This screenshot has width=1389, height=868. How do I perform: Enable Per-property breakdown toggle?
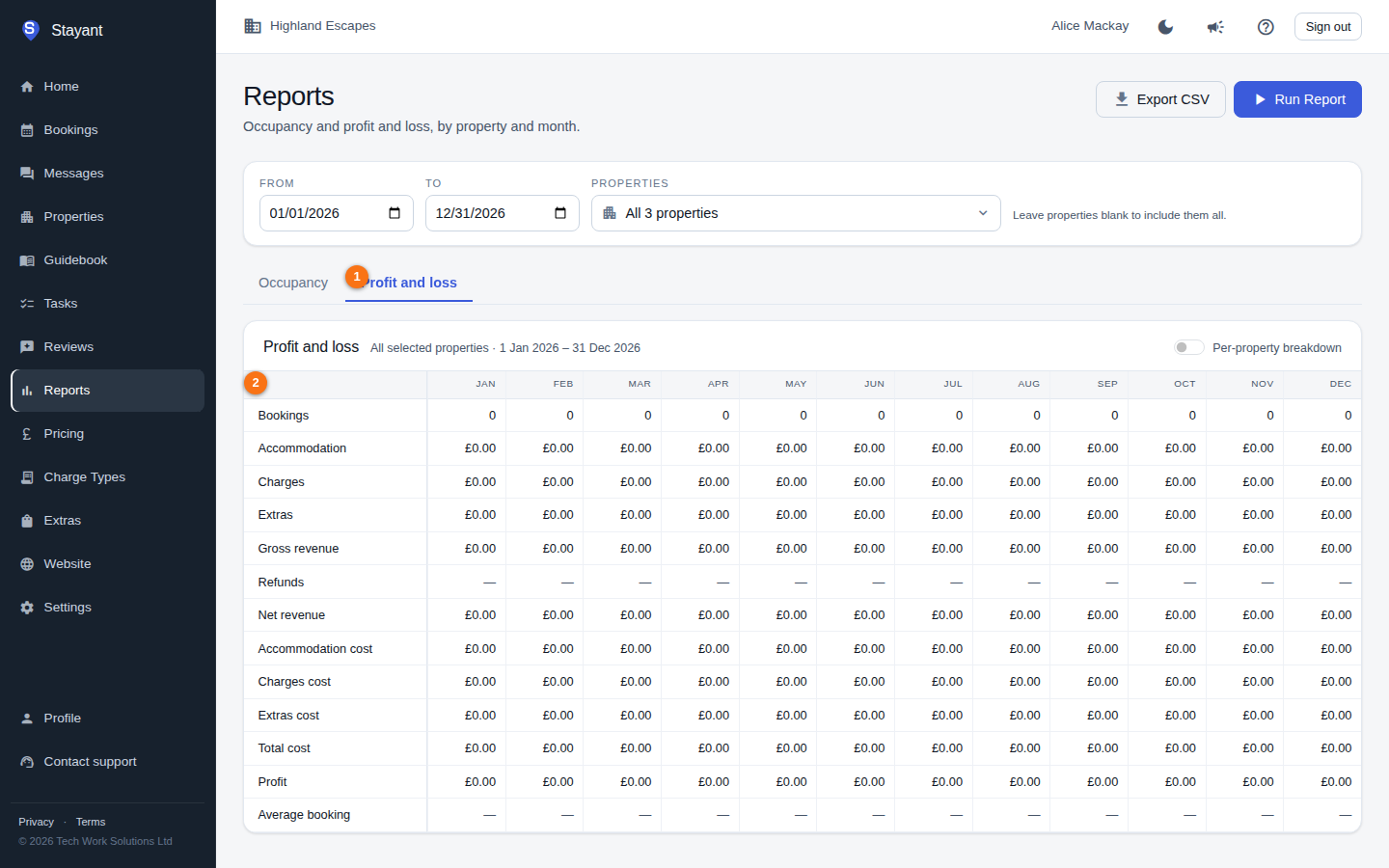(1188, 347)
